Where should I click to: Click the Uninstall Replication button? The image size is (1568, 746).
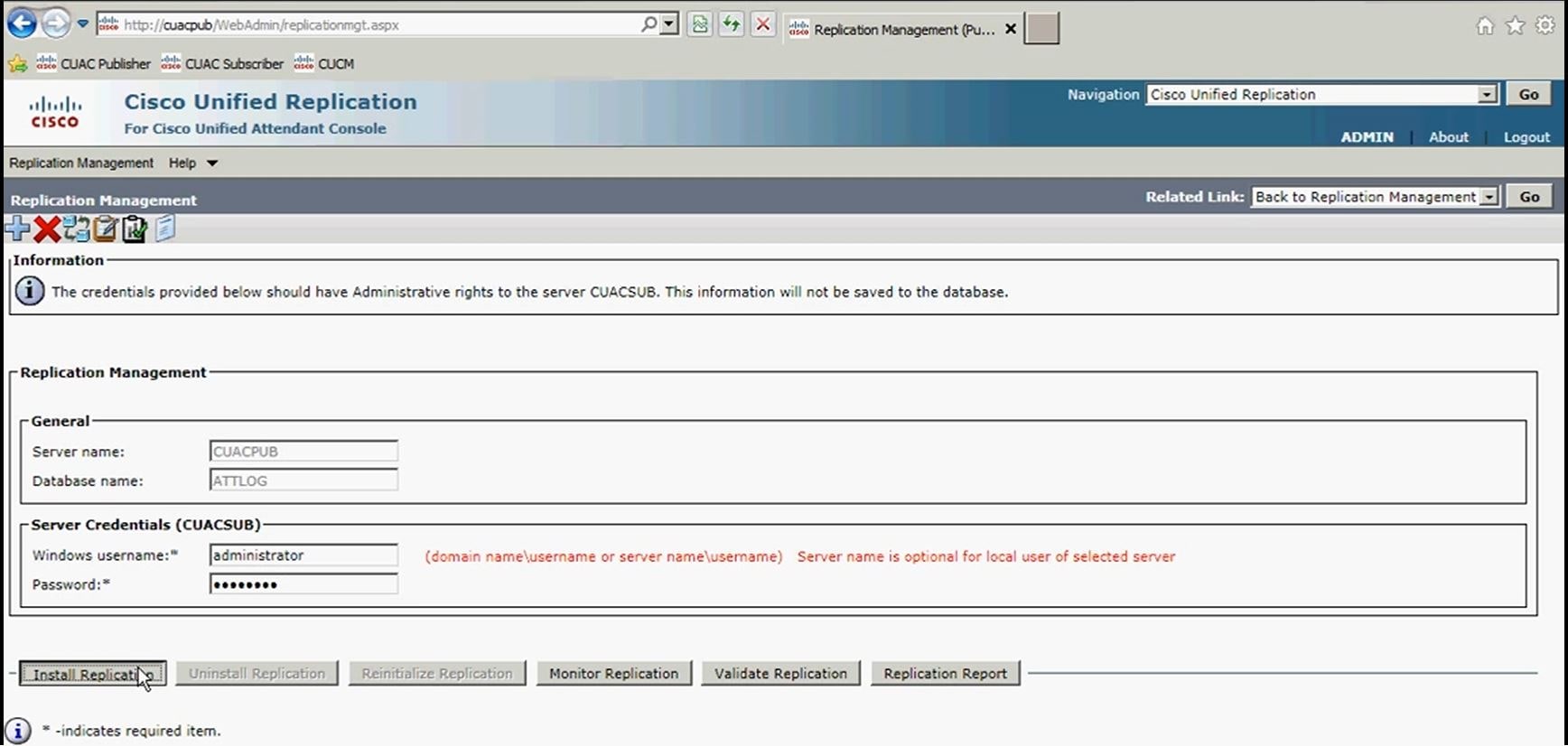[257, 674]
